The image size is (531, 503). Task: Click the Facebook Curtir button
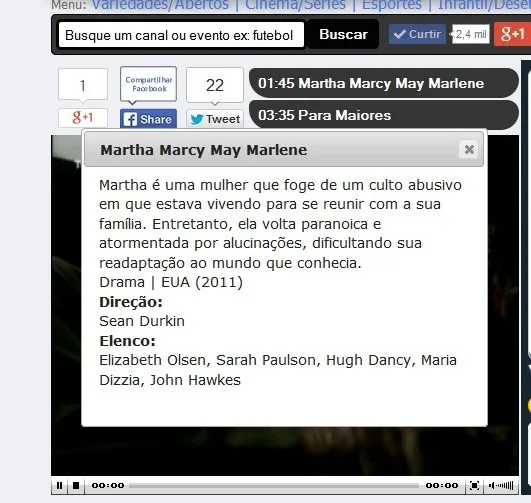click(417, 34)
